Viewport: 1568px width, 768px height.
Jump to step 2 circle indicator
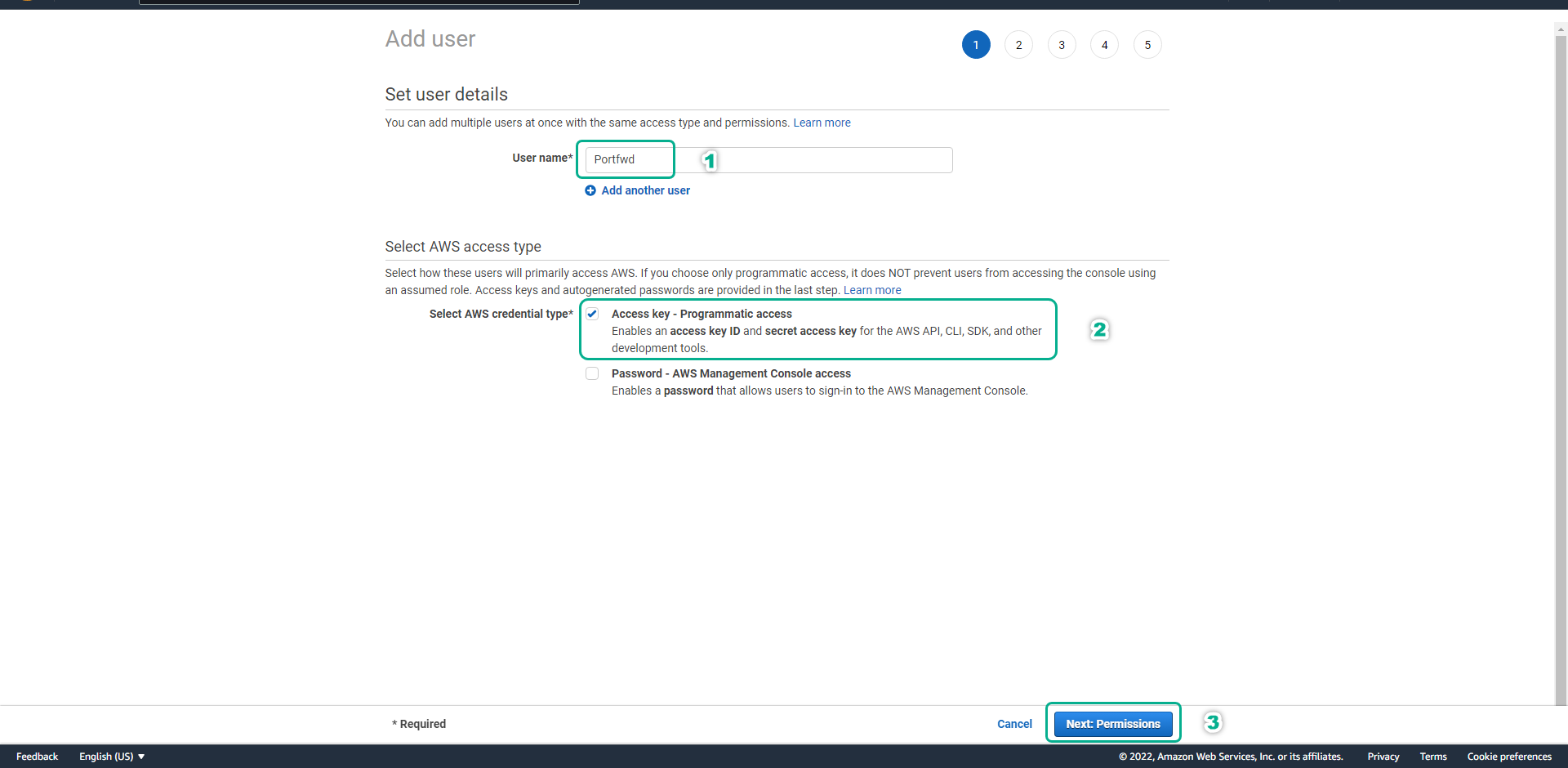click(x=1018, y=45)
